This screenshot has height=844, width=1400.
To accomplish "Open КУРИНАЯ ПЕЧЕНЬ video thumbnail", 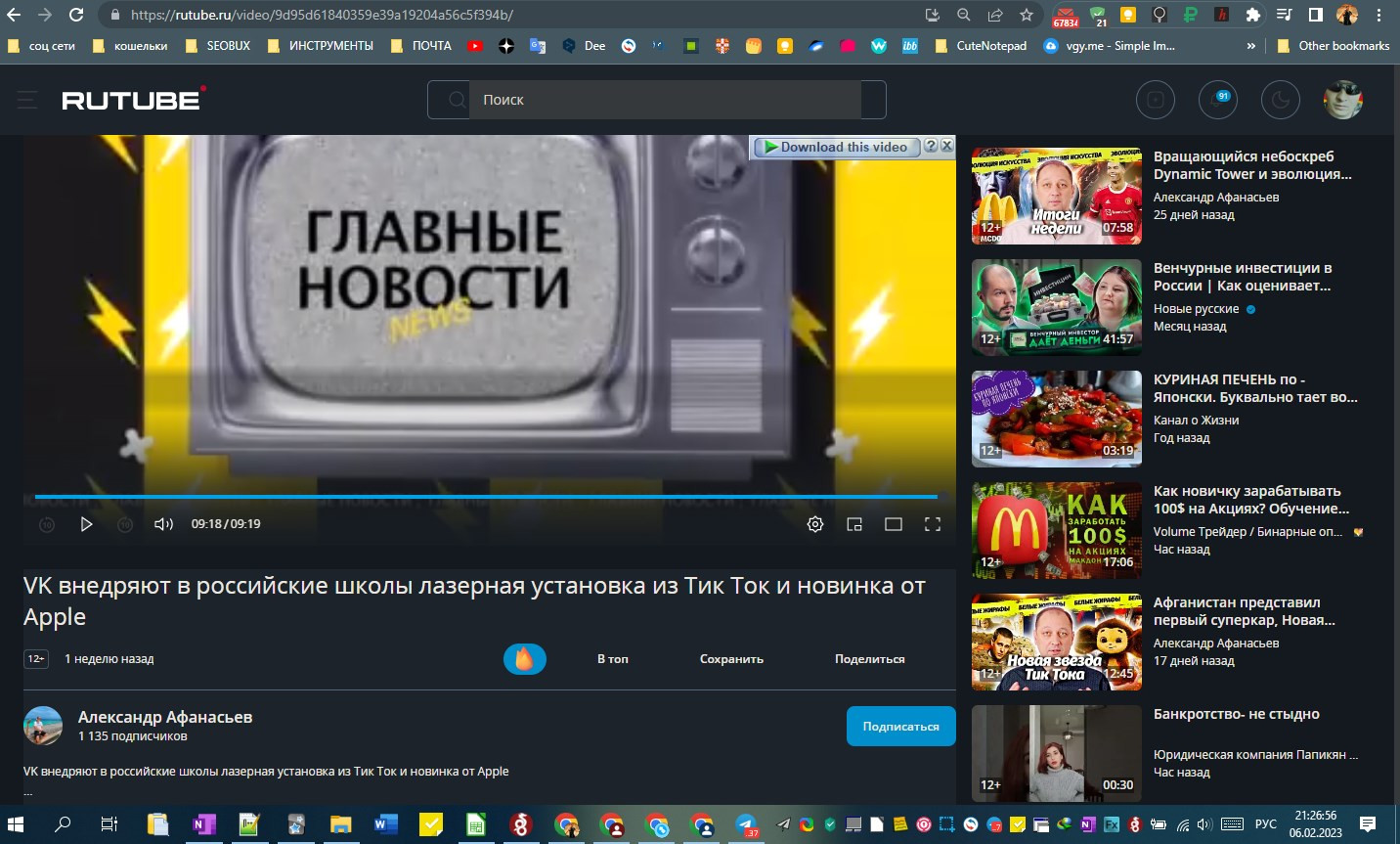I will 1057,419.
